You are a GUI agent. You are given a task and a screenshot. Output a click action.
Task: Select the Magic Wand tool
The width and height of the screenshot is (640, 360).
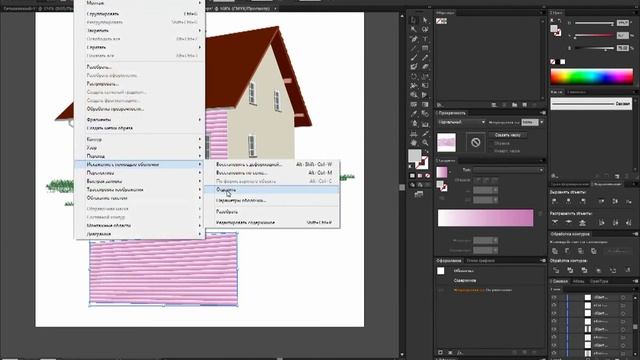414,29
